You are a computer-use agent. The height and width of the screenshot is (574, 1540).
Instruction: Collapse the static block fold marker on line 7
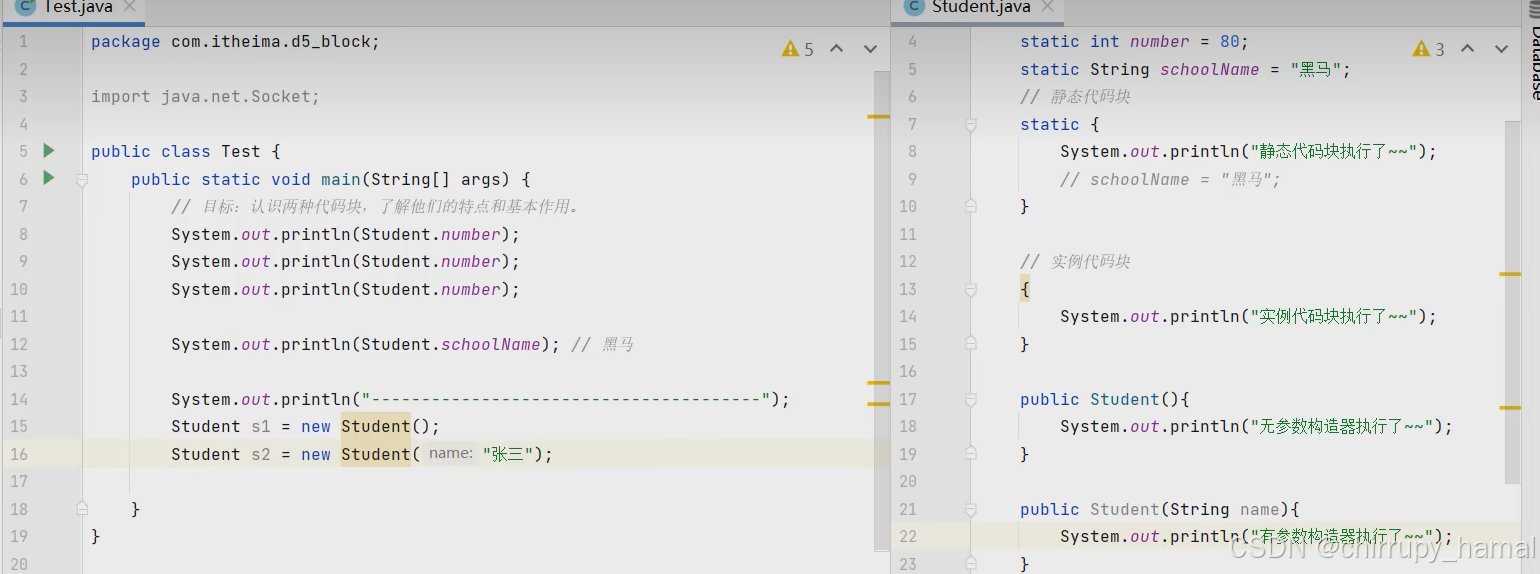click(970, 124)
